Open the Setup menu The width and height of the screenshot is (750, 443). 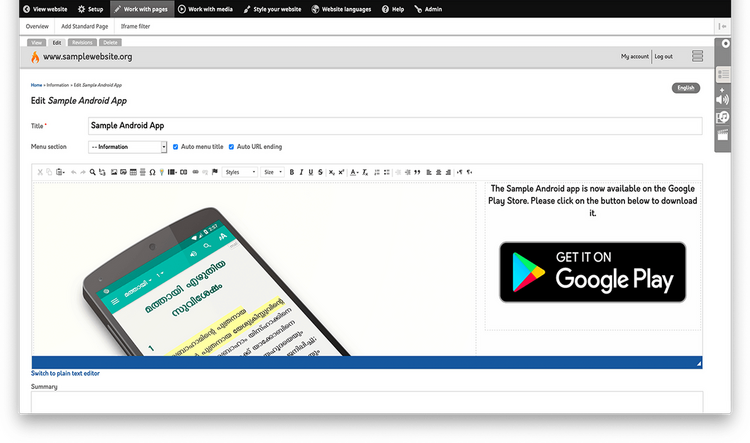[x=90, y=9]
